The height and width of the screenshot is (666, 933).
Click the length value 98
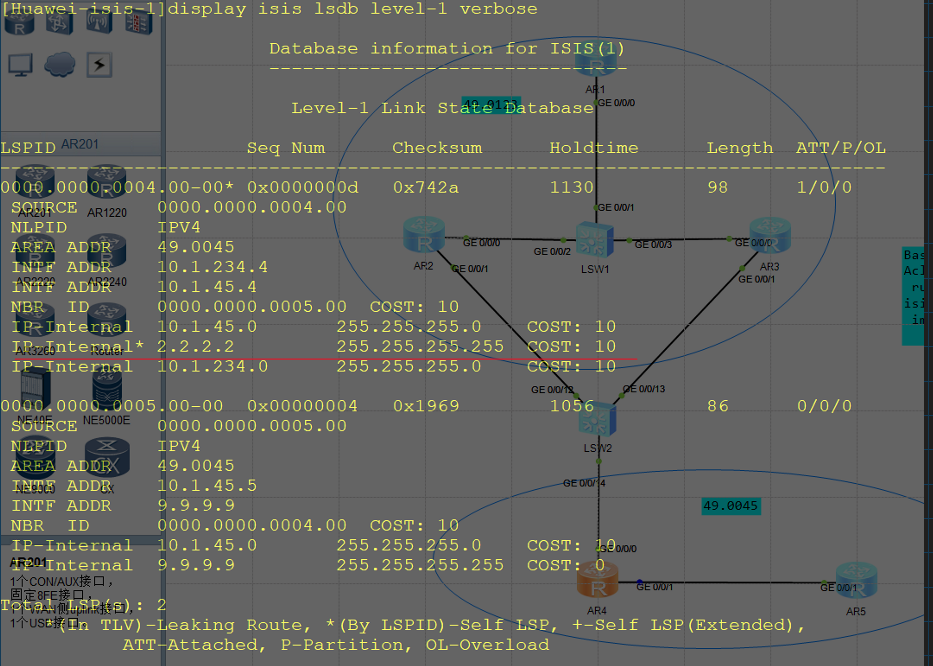718,188
